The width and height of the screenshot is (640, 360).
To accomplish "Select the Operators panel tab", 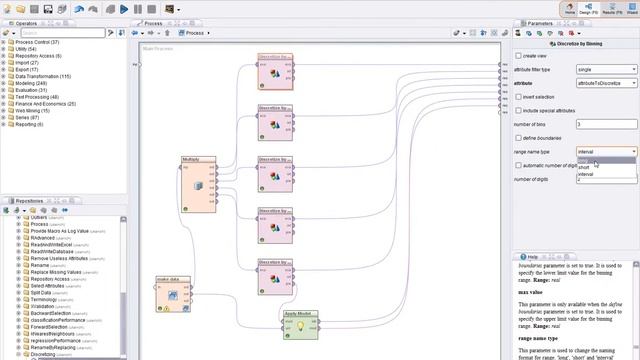I will point(25,23).
